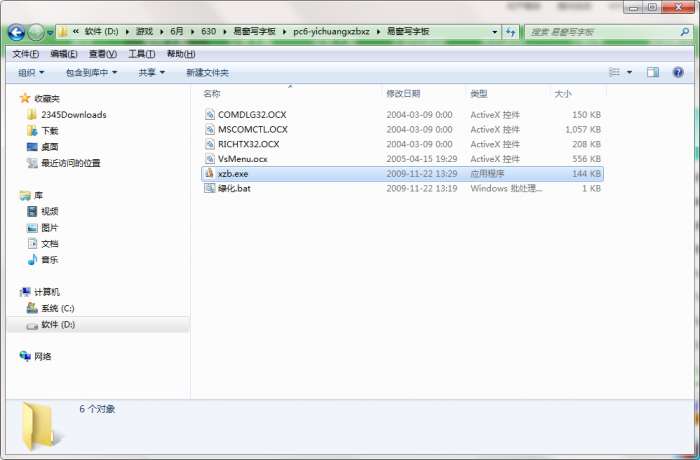
Task: Click the search magnifier icon
Action: 684,32
